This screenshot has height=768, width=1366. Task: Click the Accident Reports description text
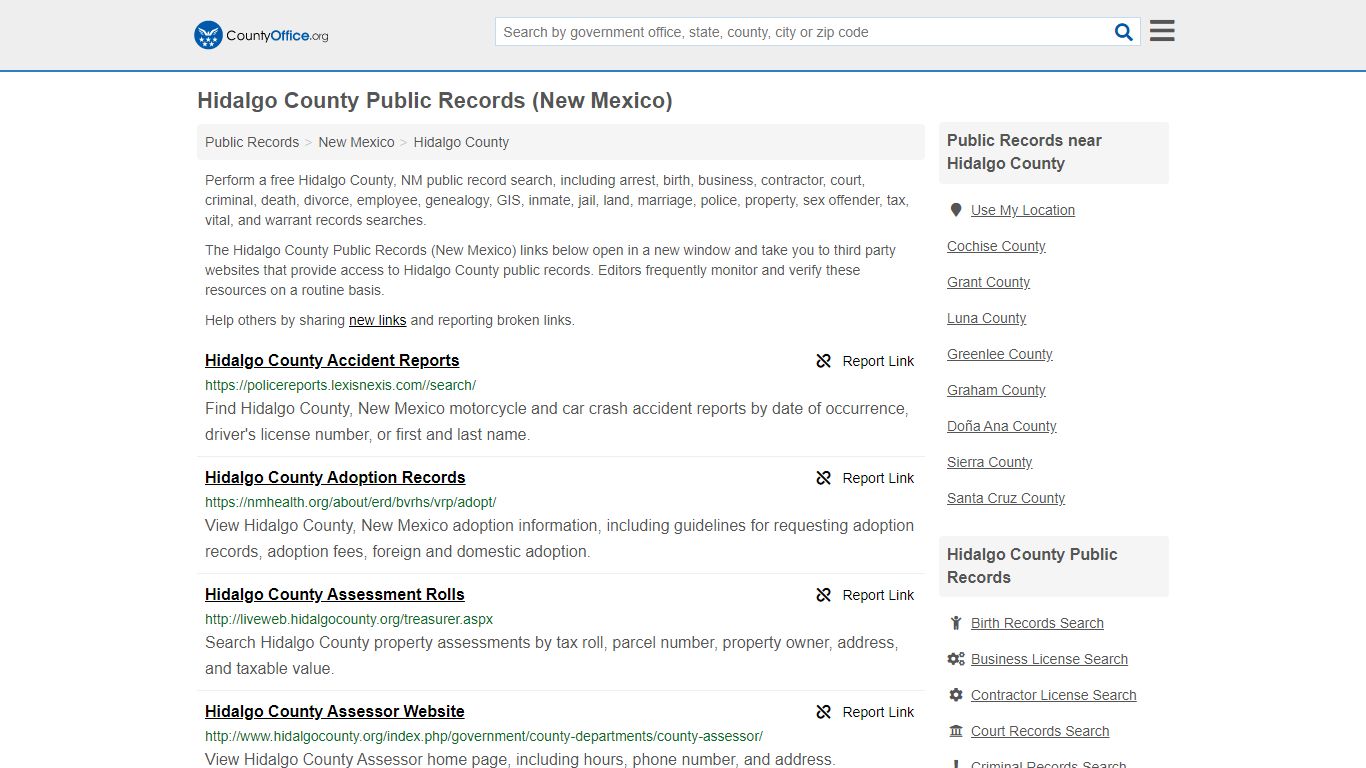click(x=557, y=422)
